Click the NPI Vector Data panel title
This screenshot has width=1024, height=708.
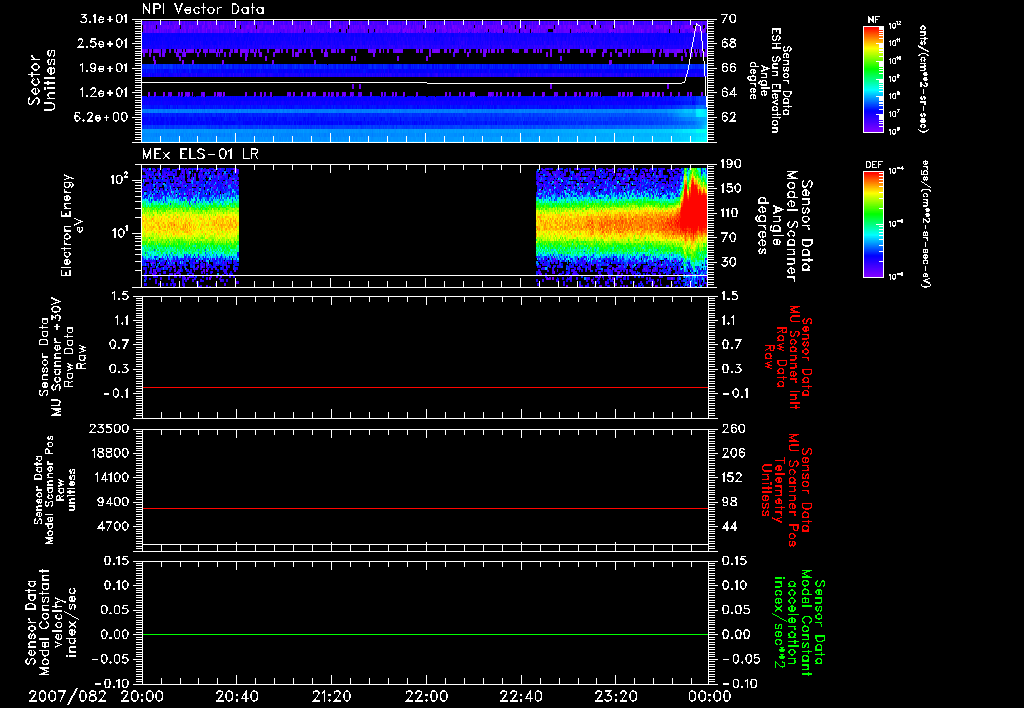[x=203, y=9]
